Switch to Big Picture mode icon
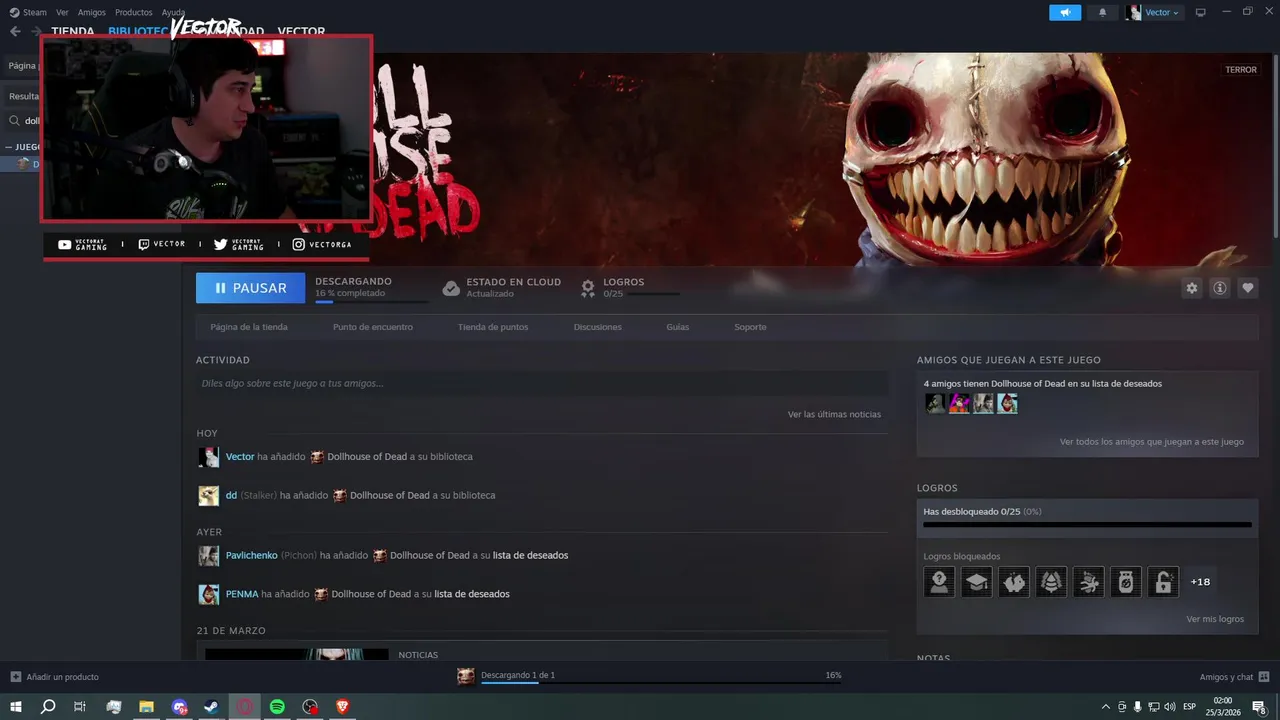 pyautogui.click(x=1201, y=12)
